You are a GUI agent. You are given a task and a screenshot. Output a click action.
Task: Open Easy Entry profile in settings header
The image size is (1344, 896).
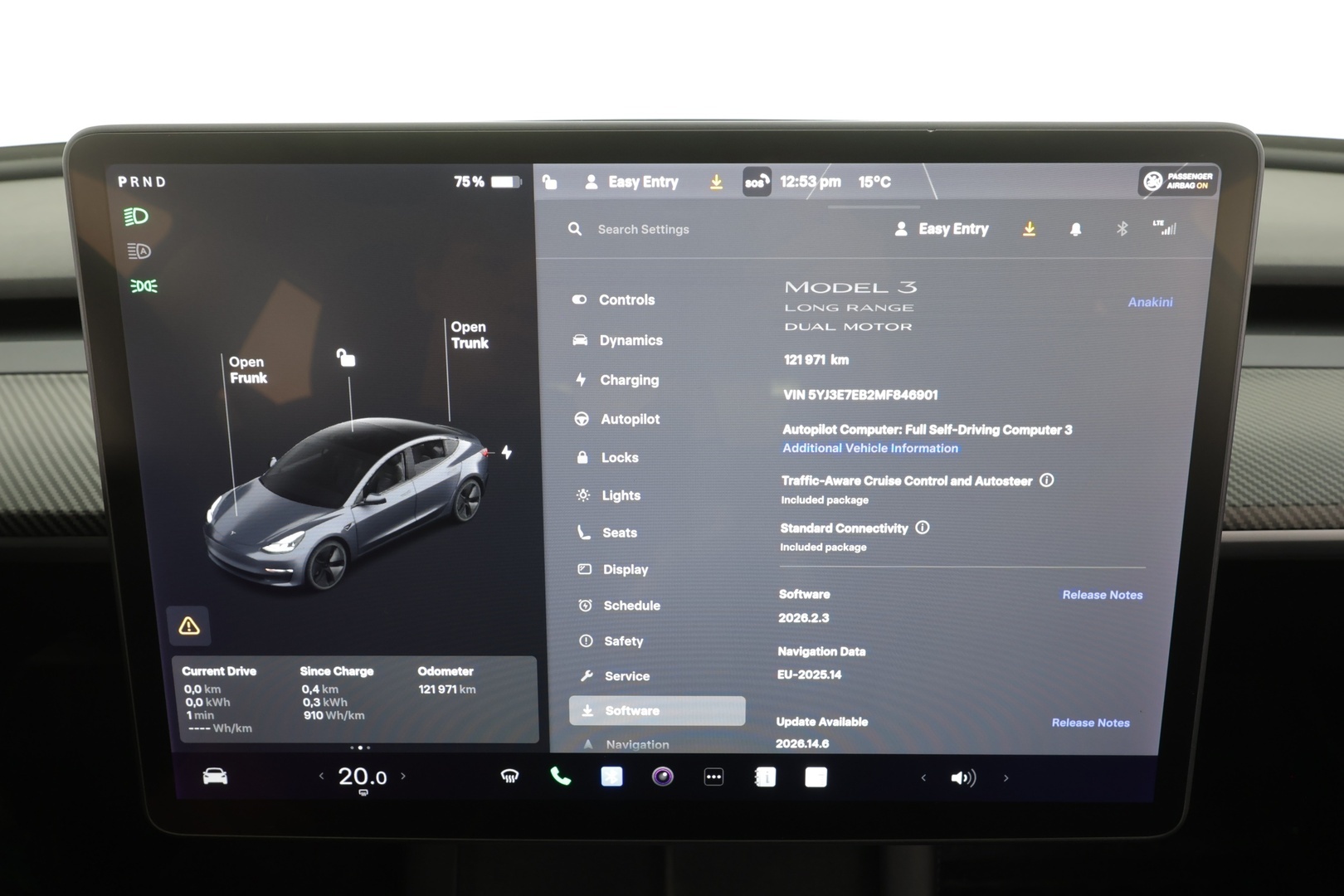[x=942, y=229]
